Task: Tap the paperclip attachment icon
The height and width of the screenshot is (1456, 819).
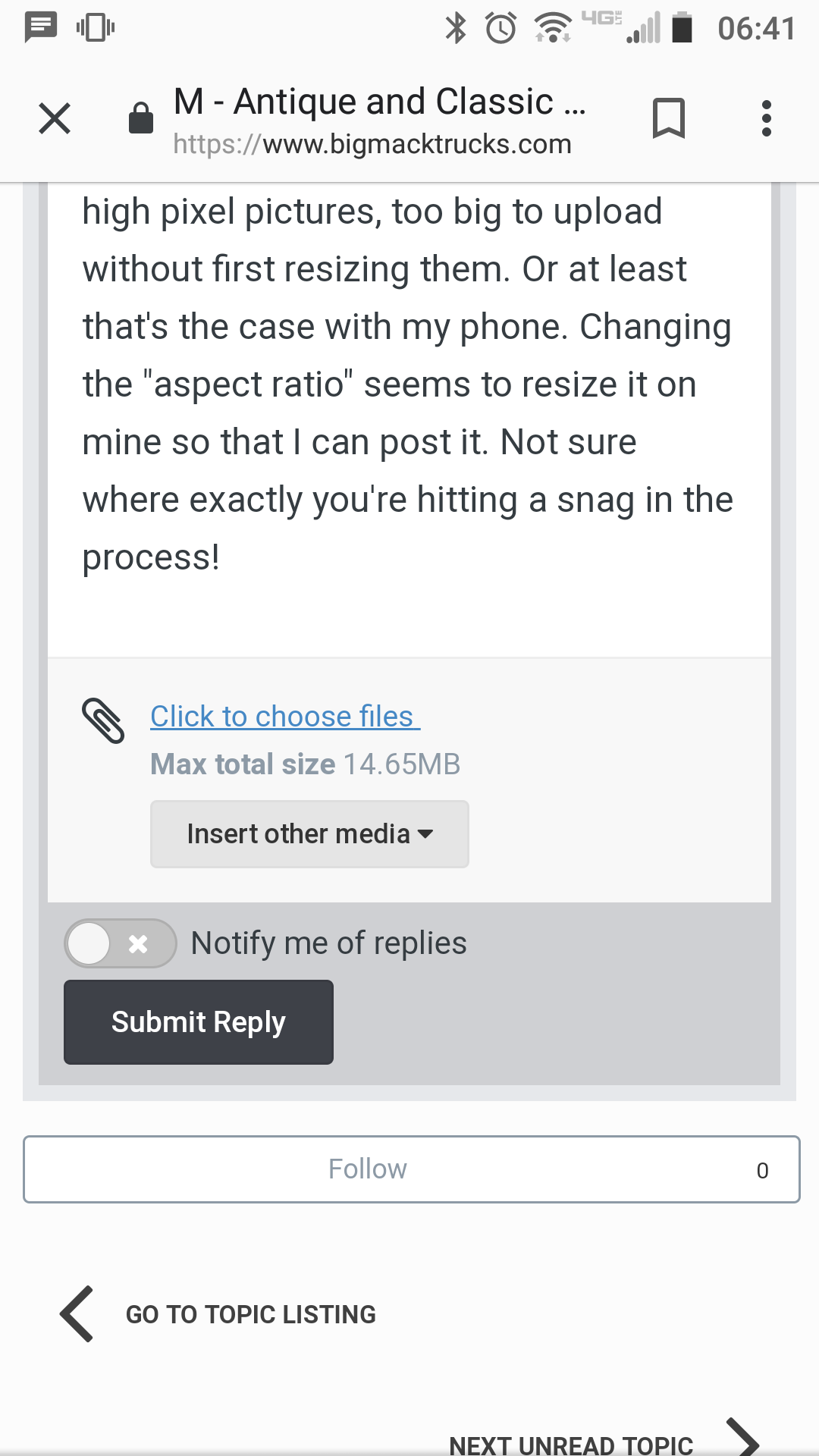Action: [x=103, y=720]
